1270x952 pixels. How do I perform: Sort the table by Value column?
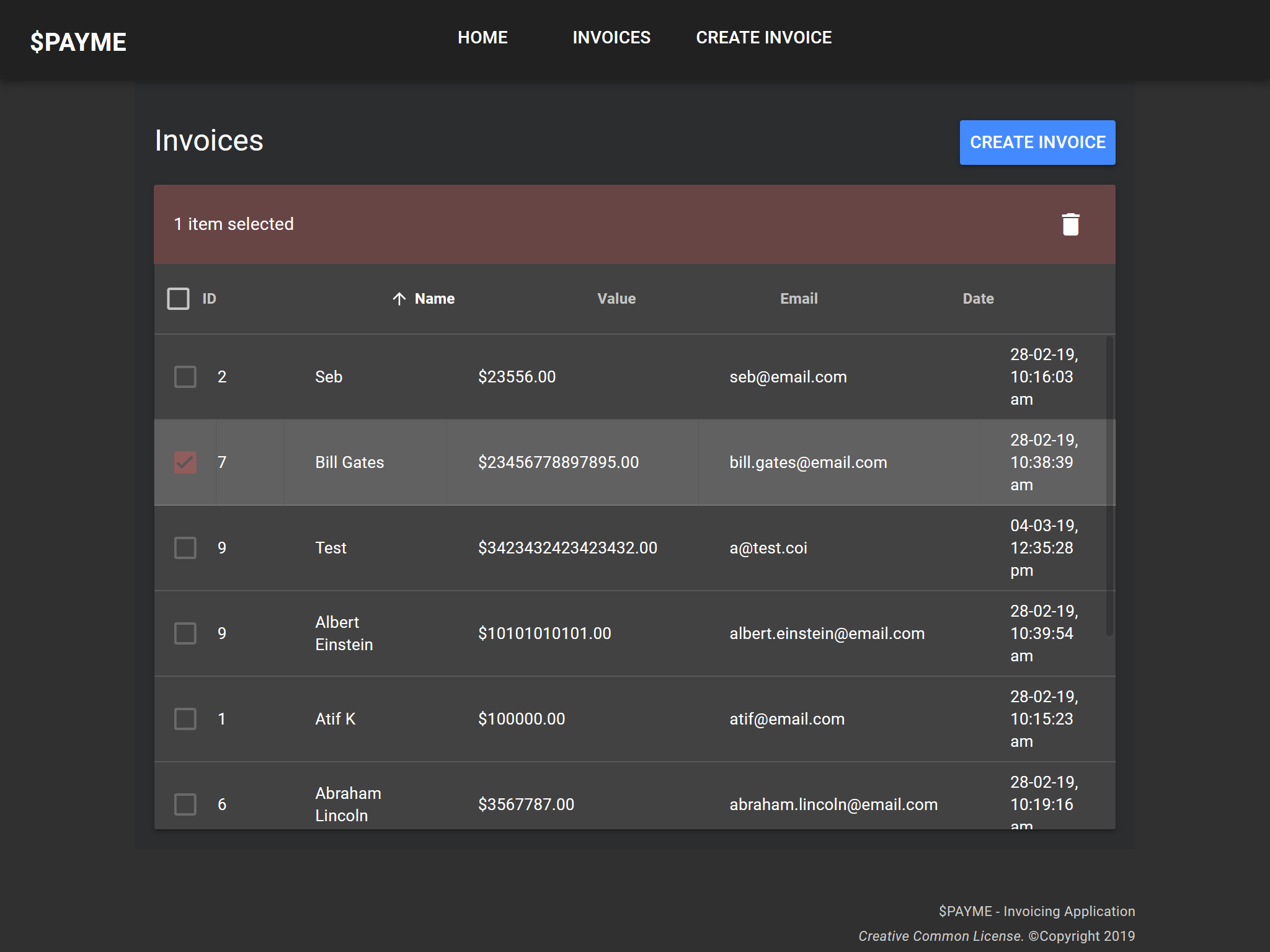(x=616, y=299)
